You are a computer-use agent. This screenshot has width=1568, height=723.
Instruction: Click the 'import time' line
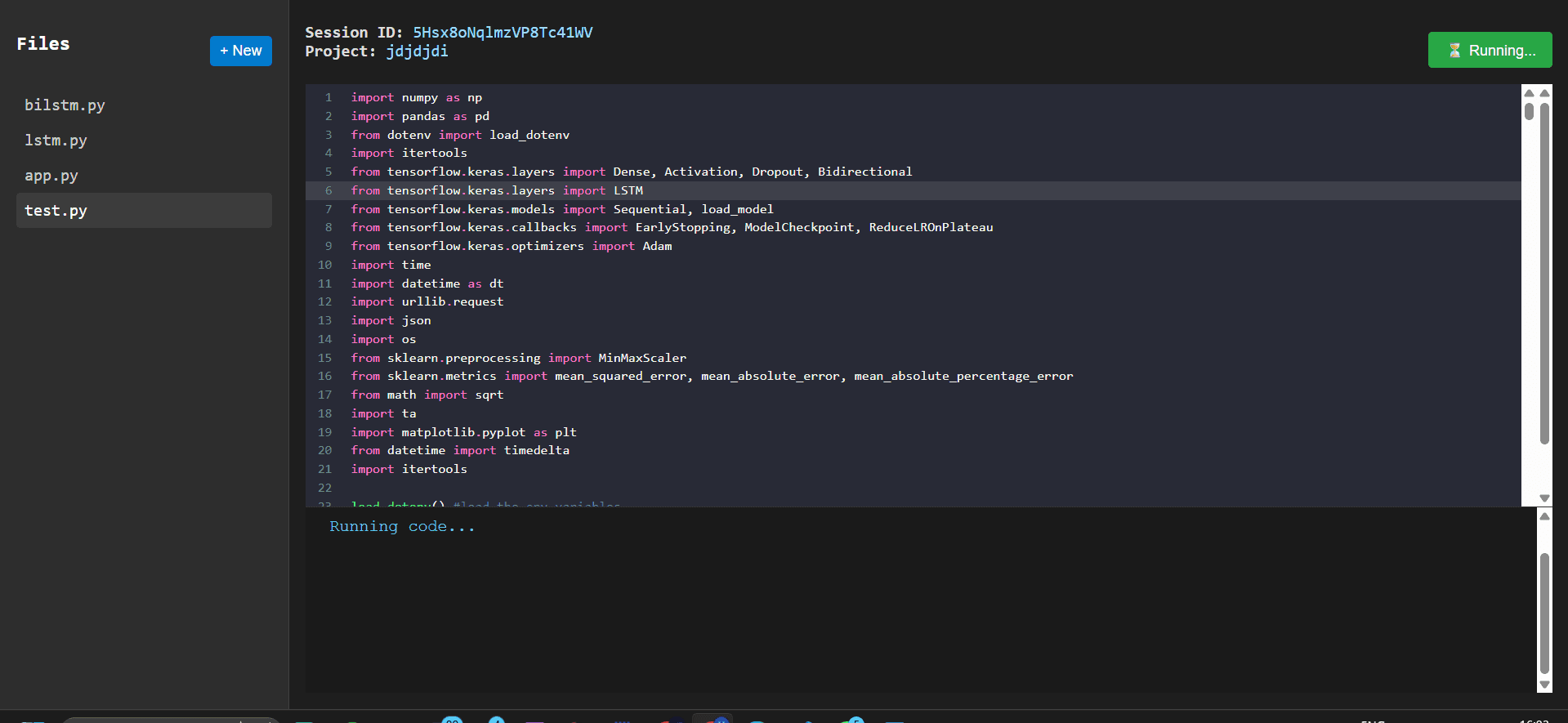[391, 265]
